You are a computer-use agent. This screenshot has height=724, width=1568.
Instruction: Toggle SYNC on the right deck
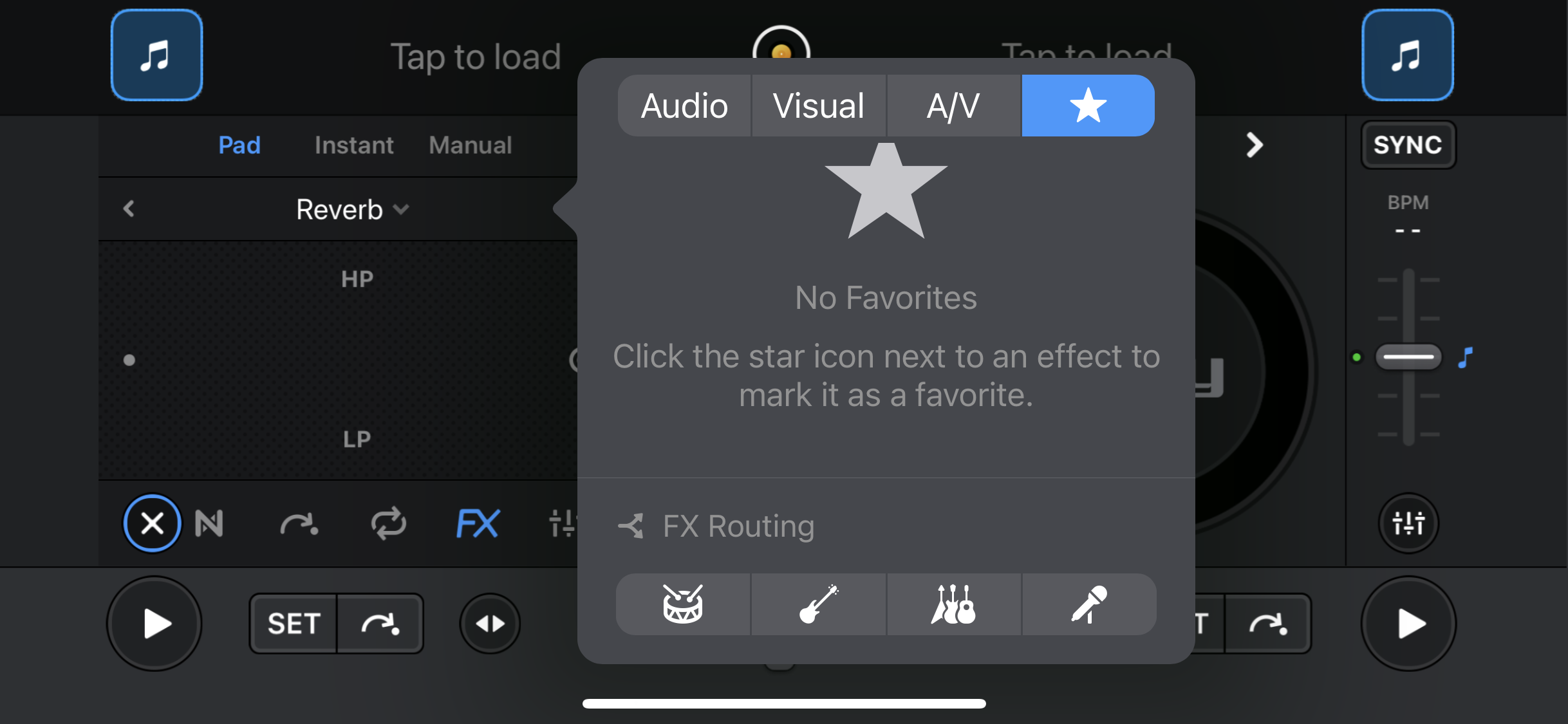coord(1408,145)
